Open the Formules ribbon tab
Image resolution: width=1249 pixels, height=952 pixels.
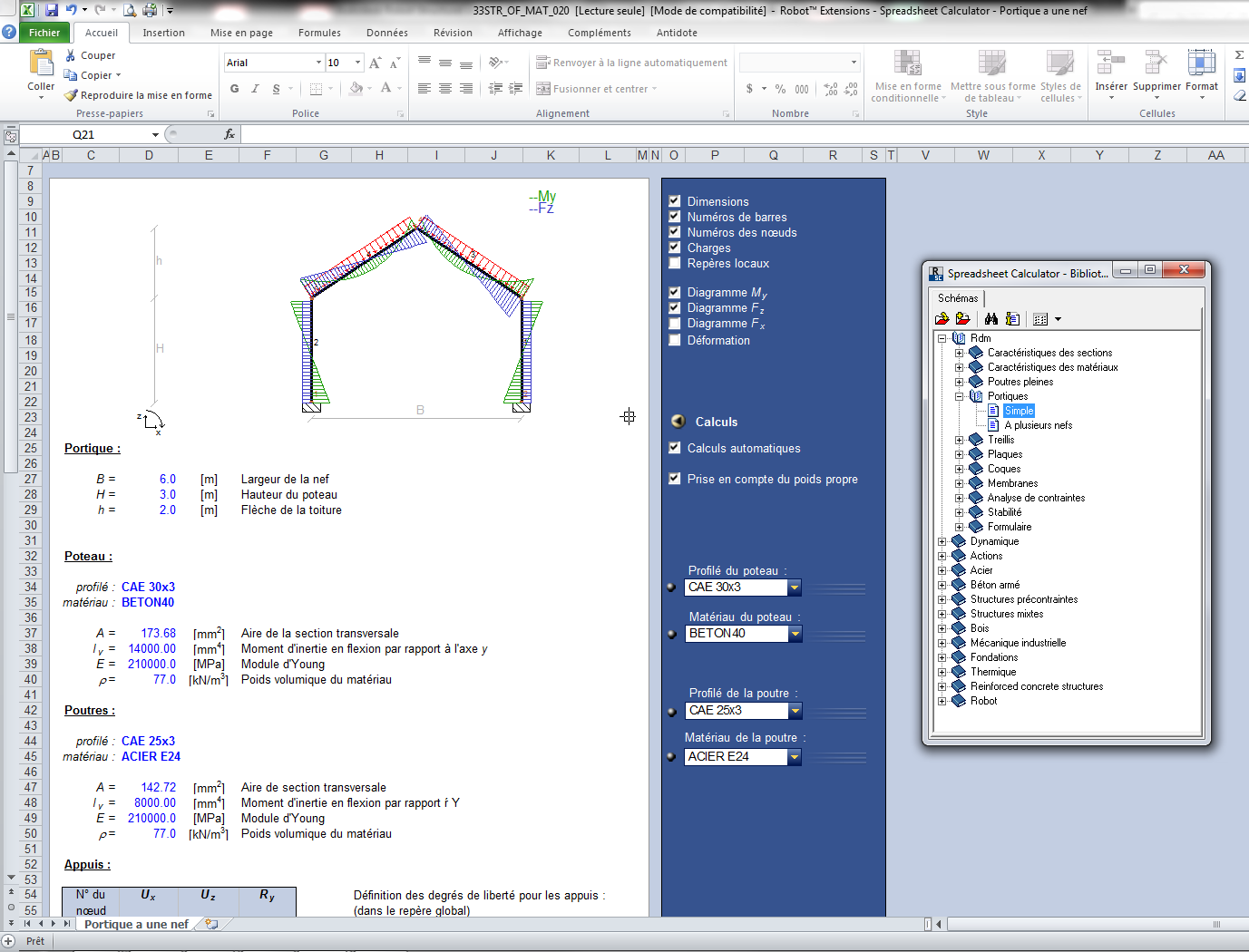[319, 33]
